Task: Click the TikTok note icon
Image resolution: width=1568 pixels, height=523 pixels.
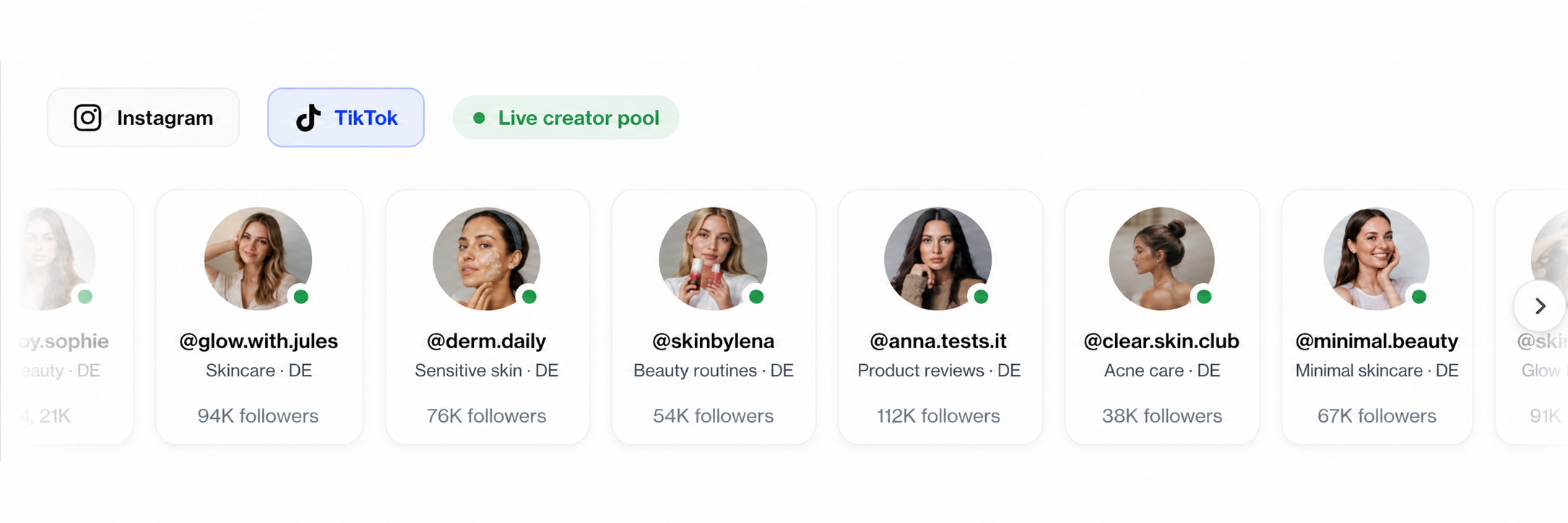Action: click(x=309, y=118)
